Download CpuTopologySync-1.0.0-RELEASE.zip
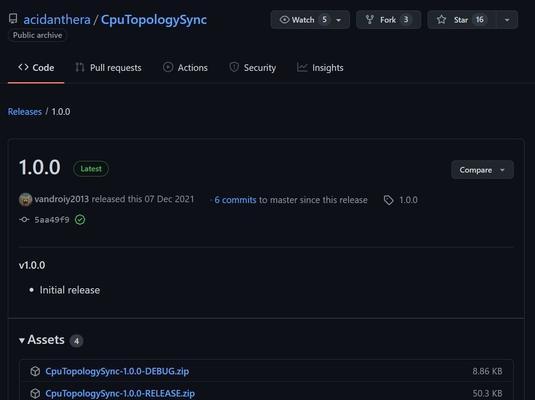This screenshot has width=535, height=400. (x=120, y=394)
